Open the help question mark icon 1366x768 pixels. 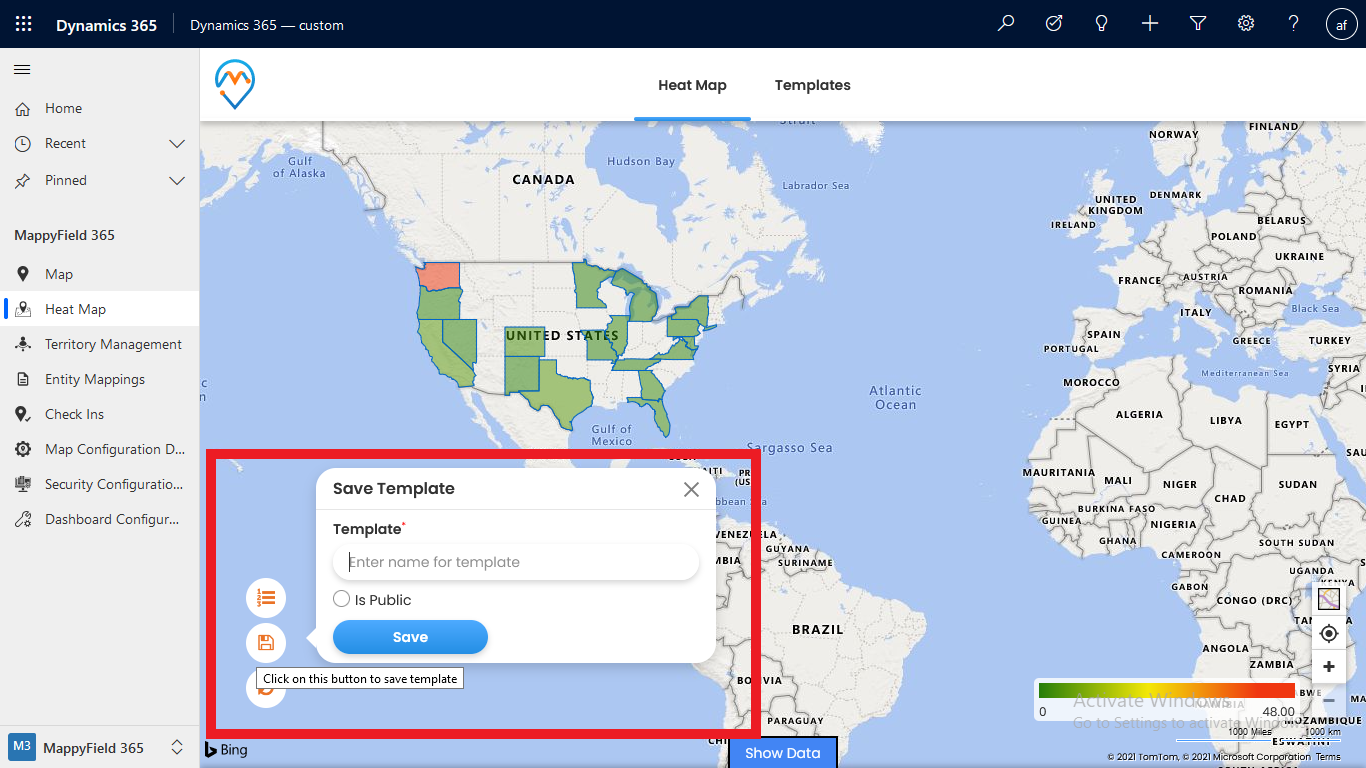[1294, 24]
